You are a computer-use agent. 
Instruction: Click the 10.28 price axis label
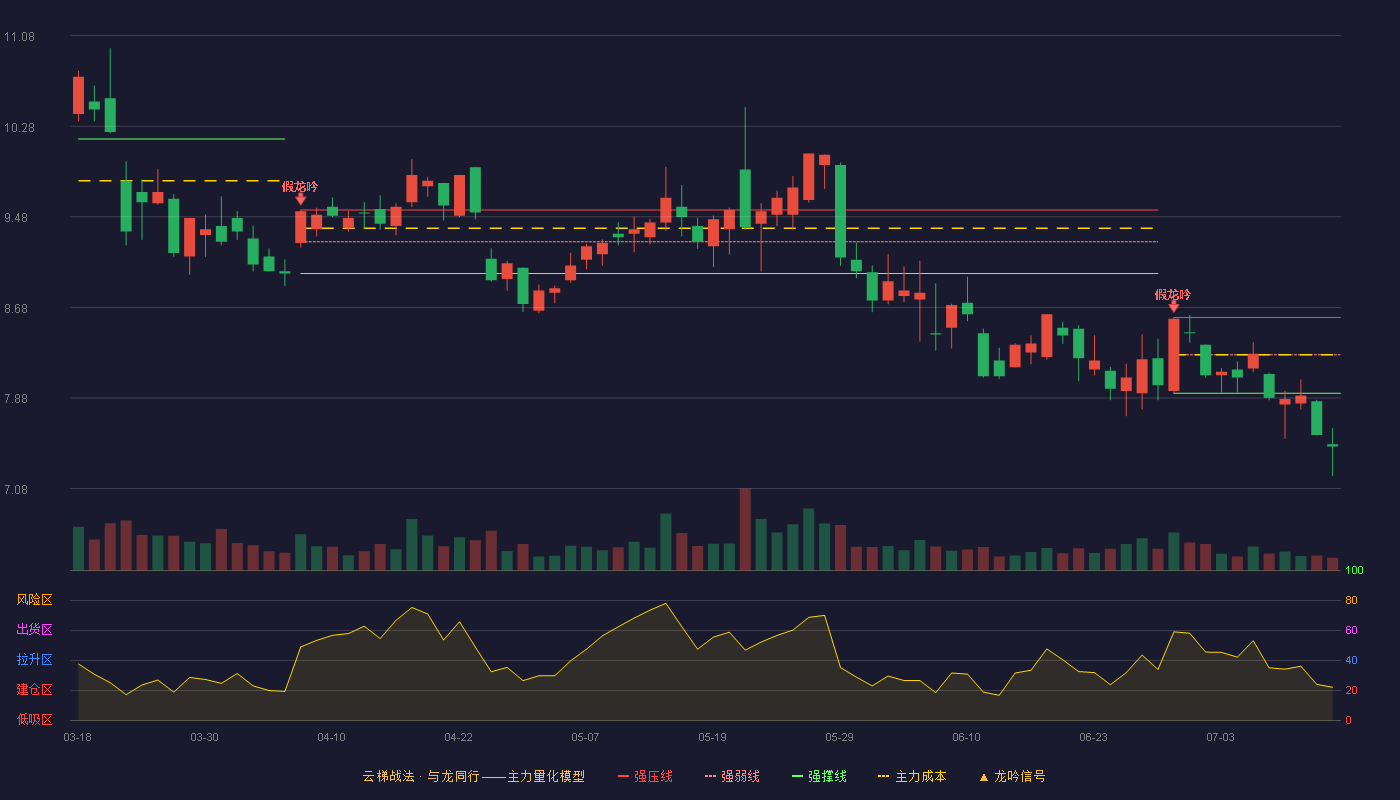20,128
